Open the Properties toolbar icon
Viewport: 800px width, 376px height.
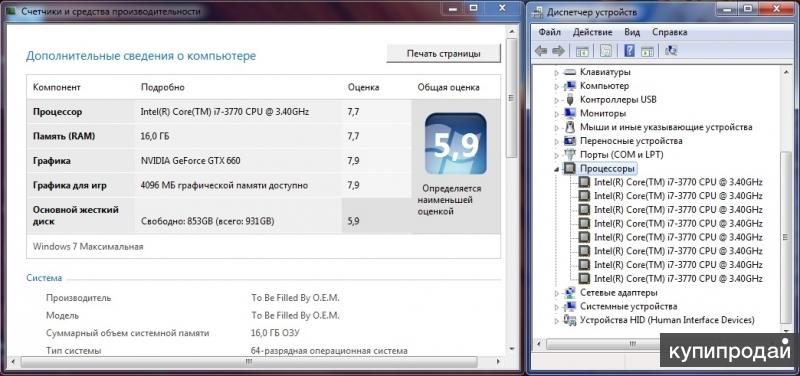(x=606, y=51)
